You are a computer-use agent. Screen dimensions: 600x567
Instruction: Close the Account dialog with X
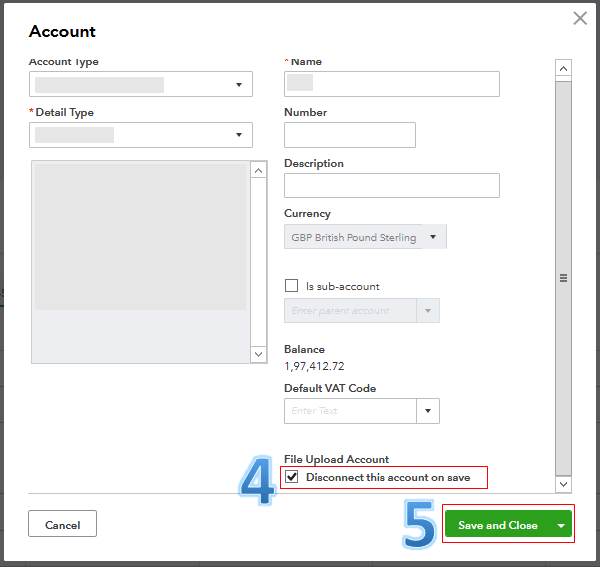coord(579,18)
